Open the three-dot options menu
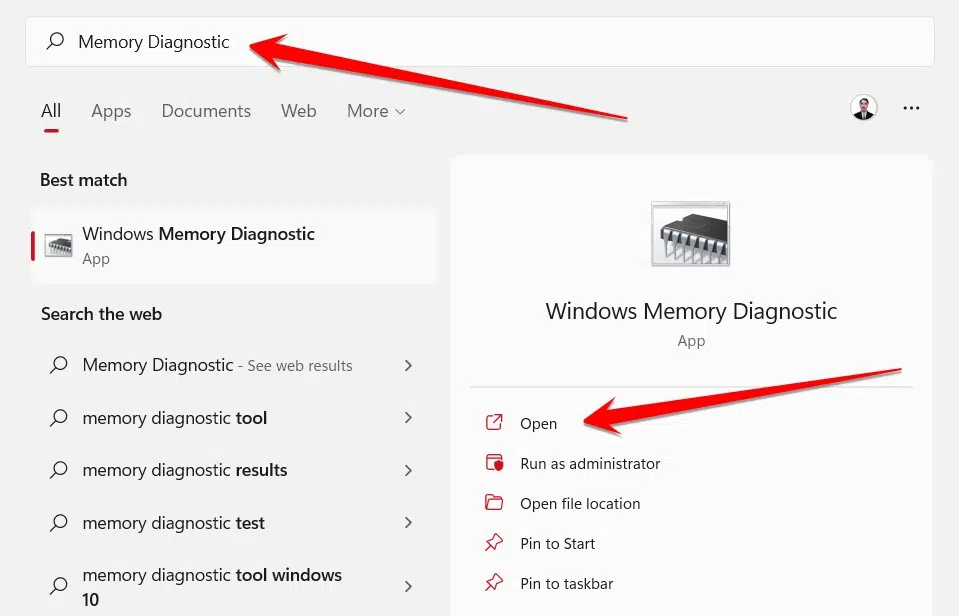959x616 pixels. click(911, 108)
